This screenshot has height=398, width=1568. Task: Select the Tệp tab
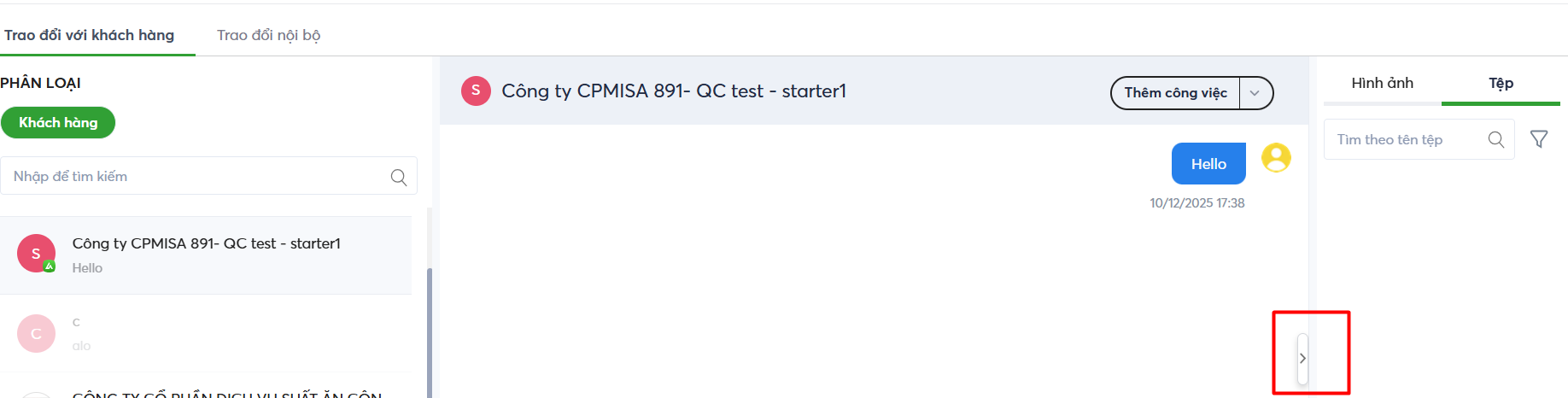[x=1501, y=83]
